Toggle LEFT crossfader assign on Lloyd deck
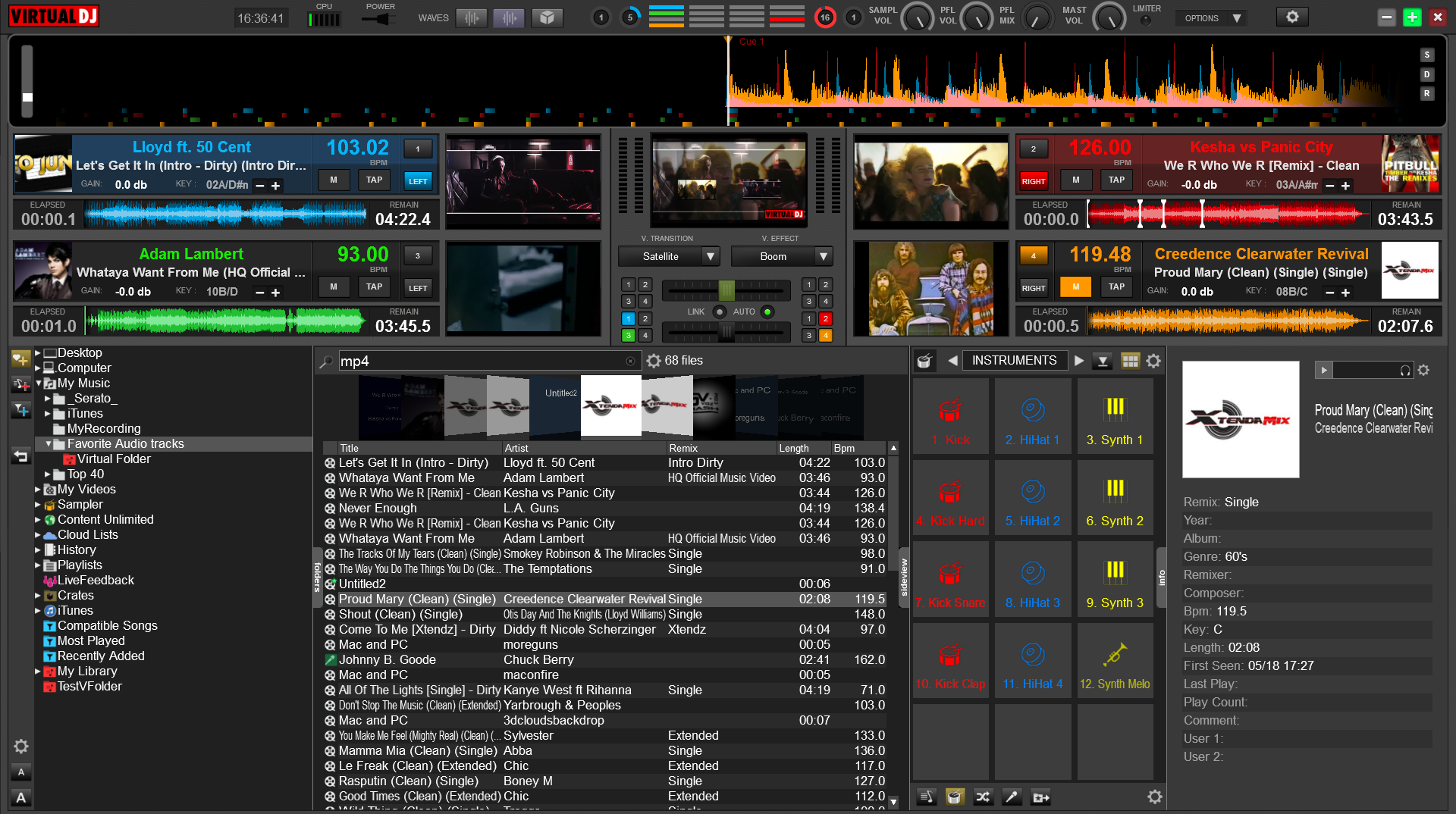1456x814 pixels. tap(418, 181)
